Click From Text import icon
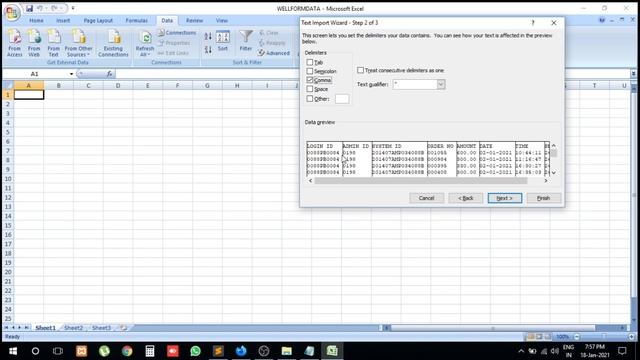640x360 pixels. point(53,43)
